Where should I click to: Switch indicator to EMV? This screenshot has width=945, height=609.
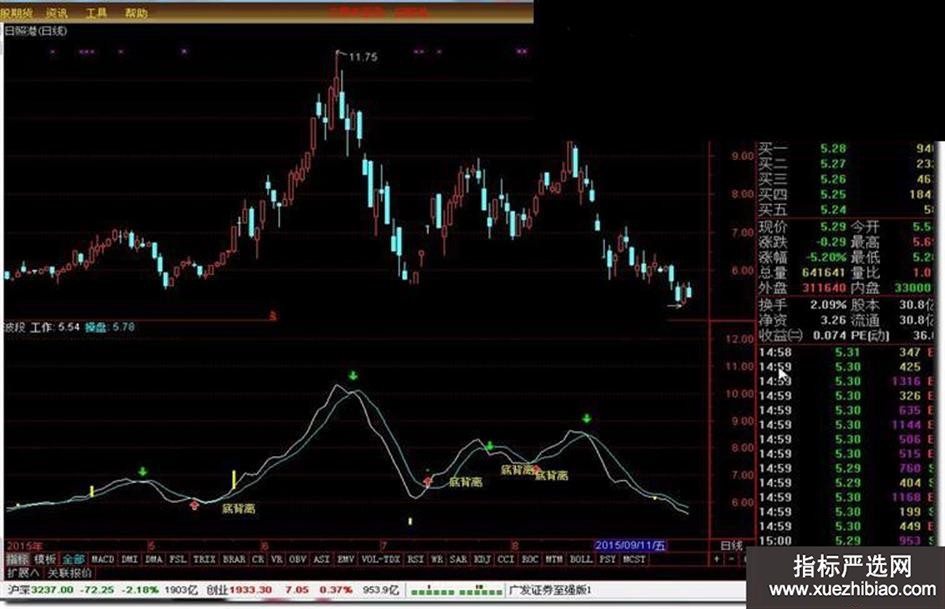tap(345, 560)
